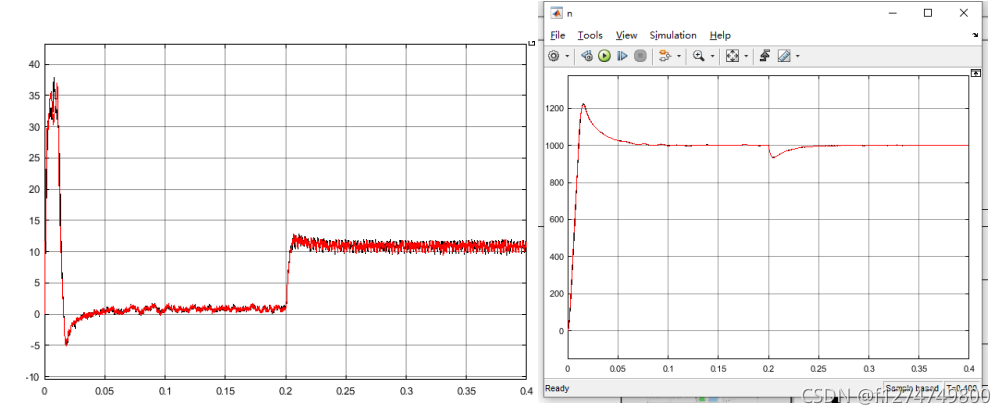
Task: Click the 0.25 x-axis label in scope
Action: (819, 369)
